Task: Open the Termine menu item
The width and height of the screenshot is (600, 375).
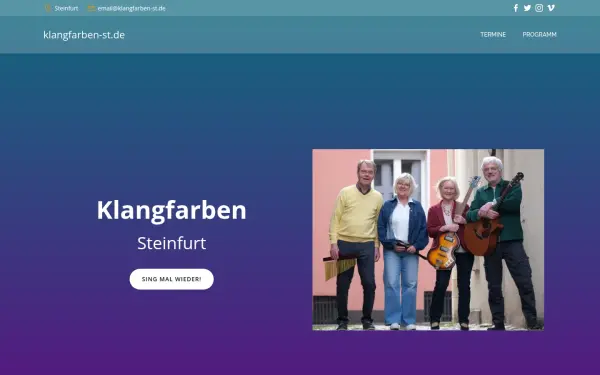Action: click(x=493, y=34)
